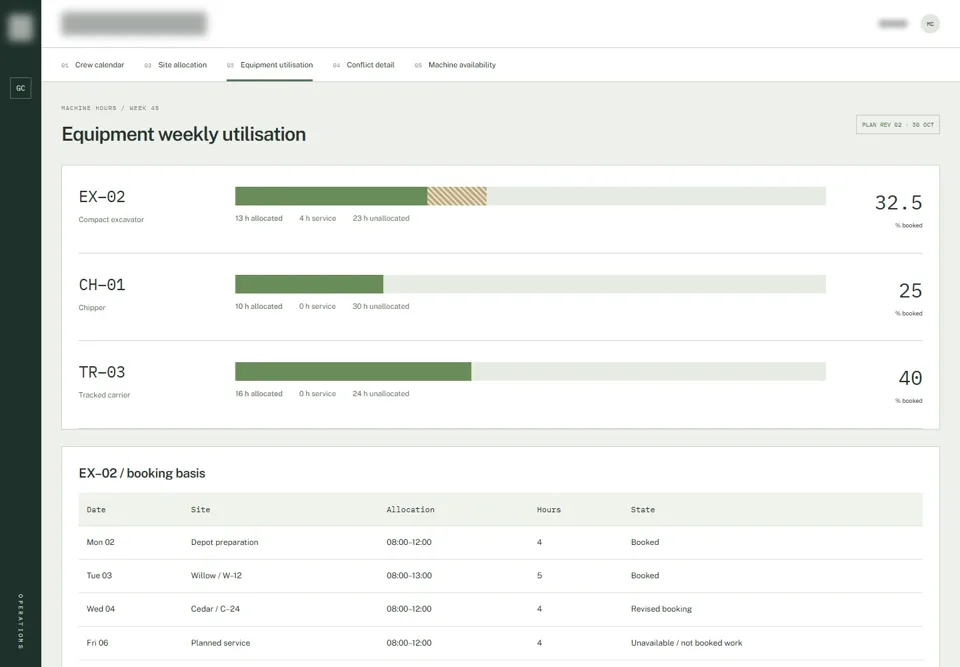
Task: Open the Crew calendar tab
Action: click(93, 65)
